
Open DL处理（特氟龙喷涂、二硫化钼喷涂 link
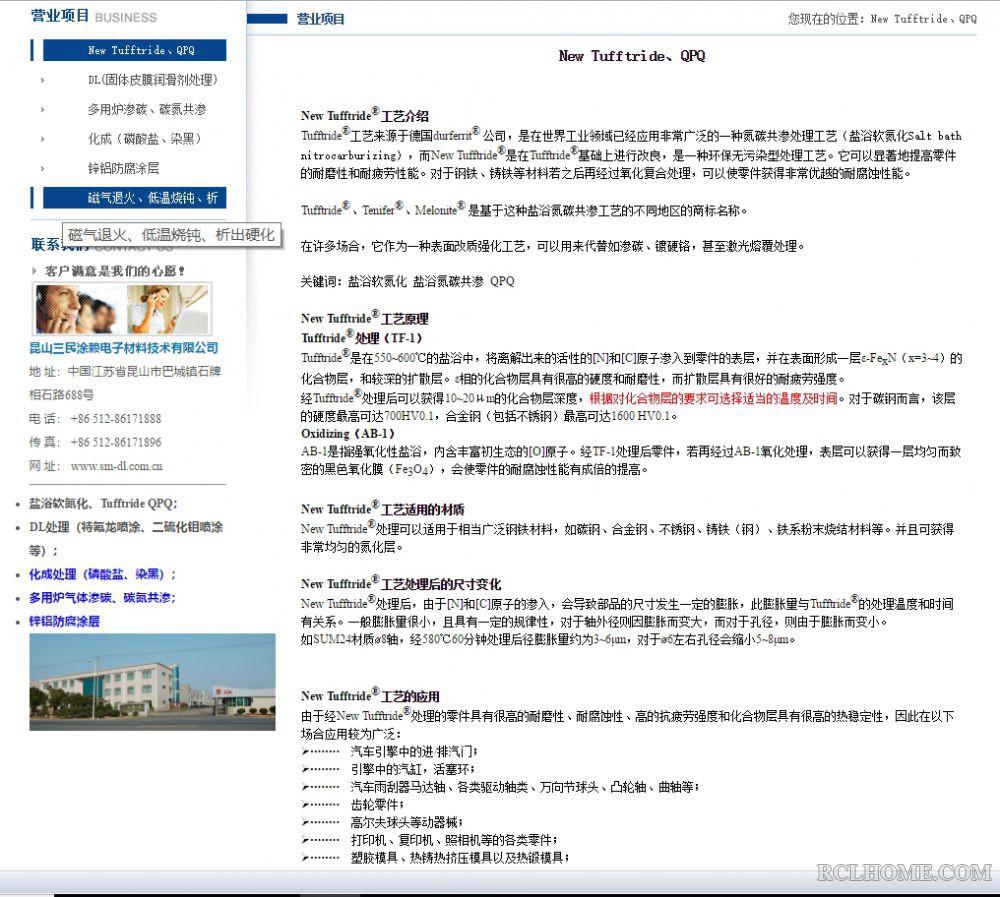pyautogui.click(x=126, y=527)
